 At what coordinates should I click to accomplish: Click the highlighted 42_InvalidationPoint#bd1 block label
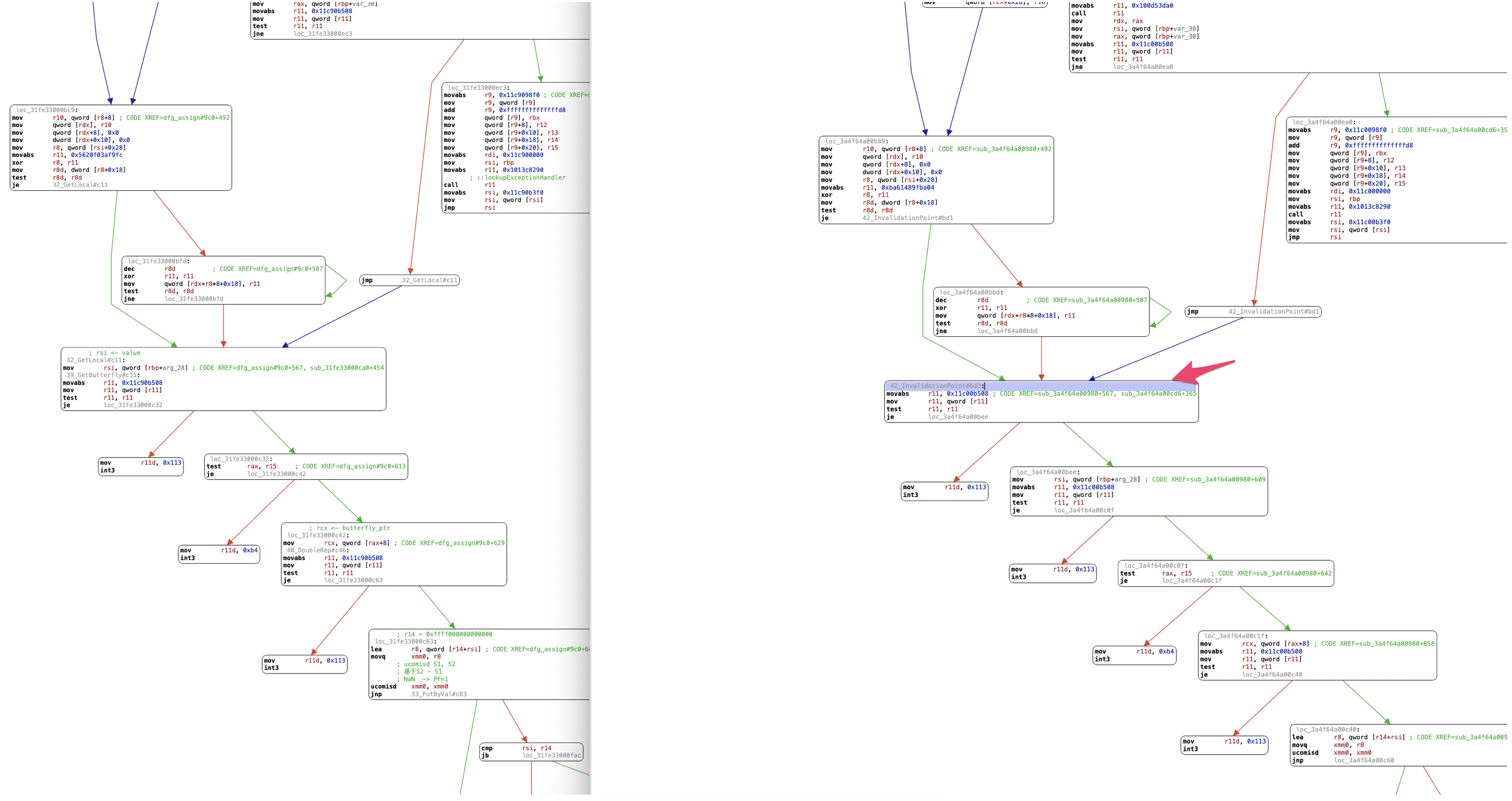pos(936,386)
